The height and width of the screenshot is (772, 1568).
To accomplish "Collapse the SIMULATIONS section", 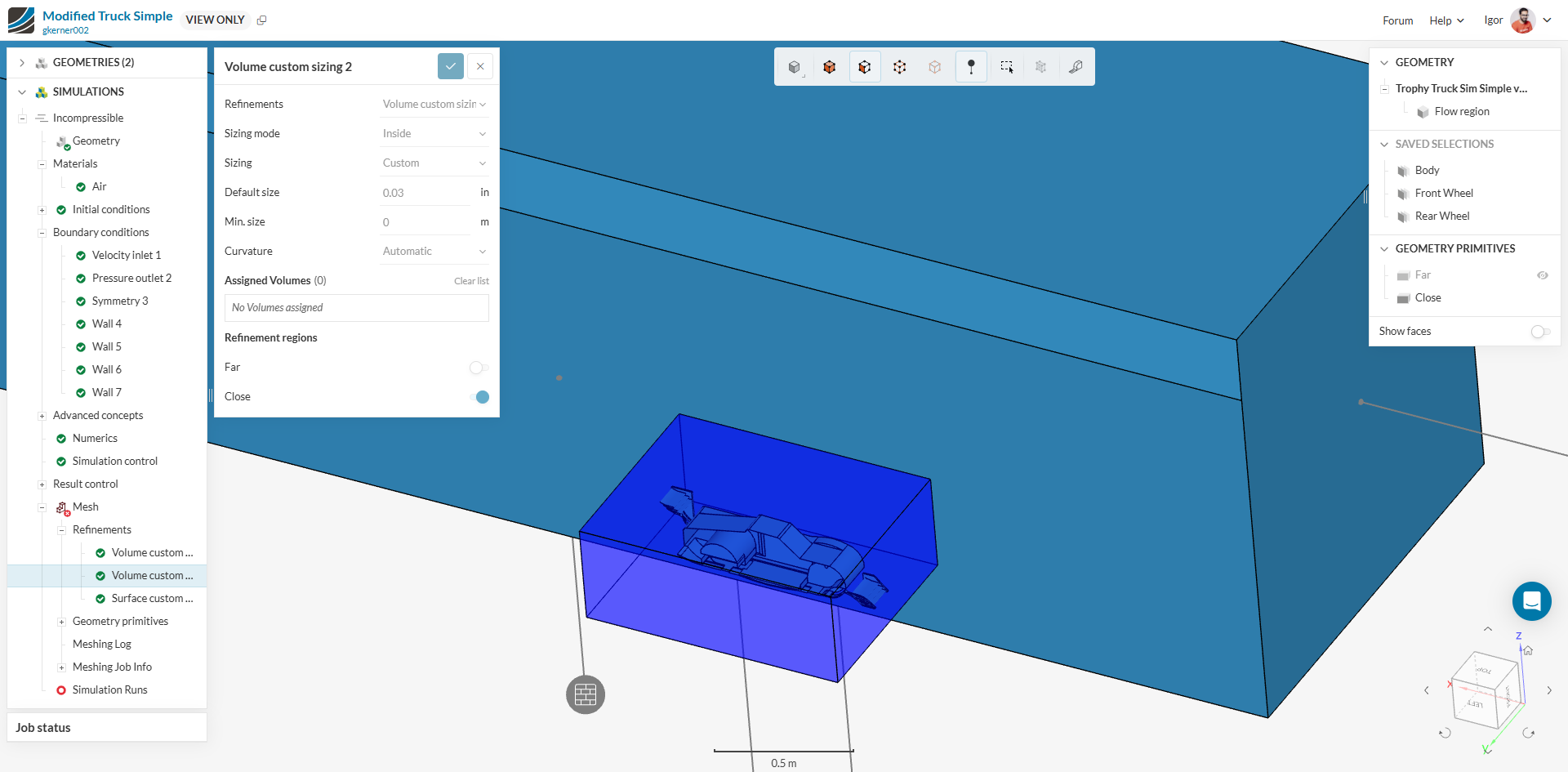I will (x=22, y=92).
